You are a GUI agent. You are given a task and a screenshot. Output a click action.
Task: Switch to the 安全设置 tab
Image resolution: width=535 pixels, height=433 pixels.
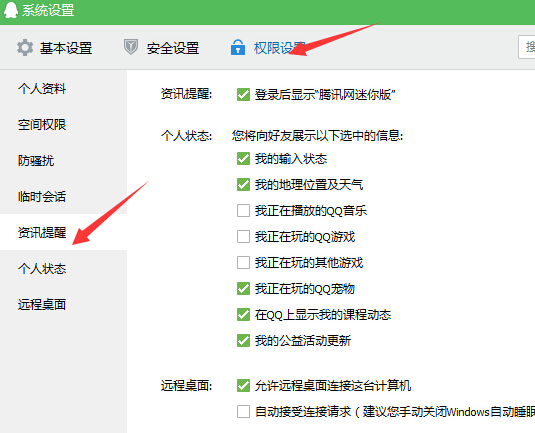173,48
